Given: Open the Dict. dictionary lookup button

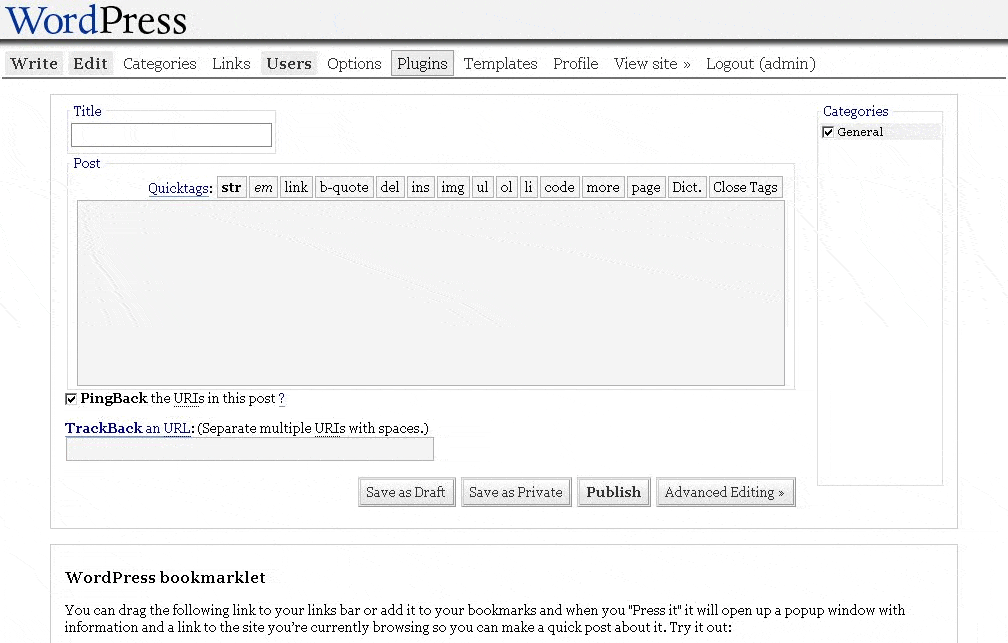Looking at the screenshot, I should tap(687, 187).
